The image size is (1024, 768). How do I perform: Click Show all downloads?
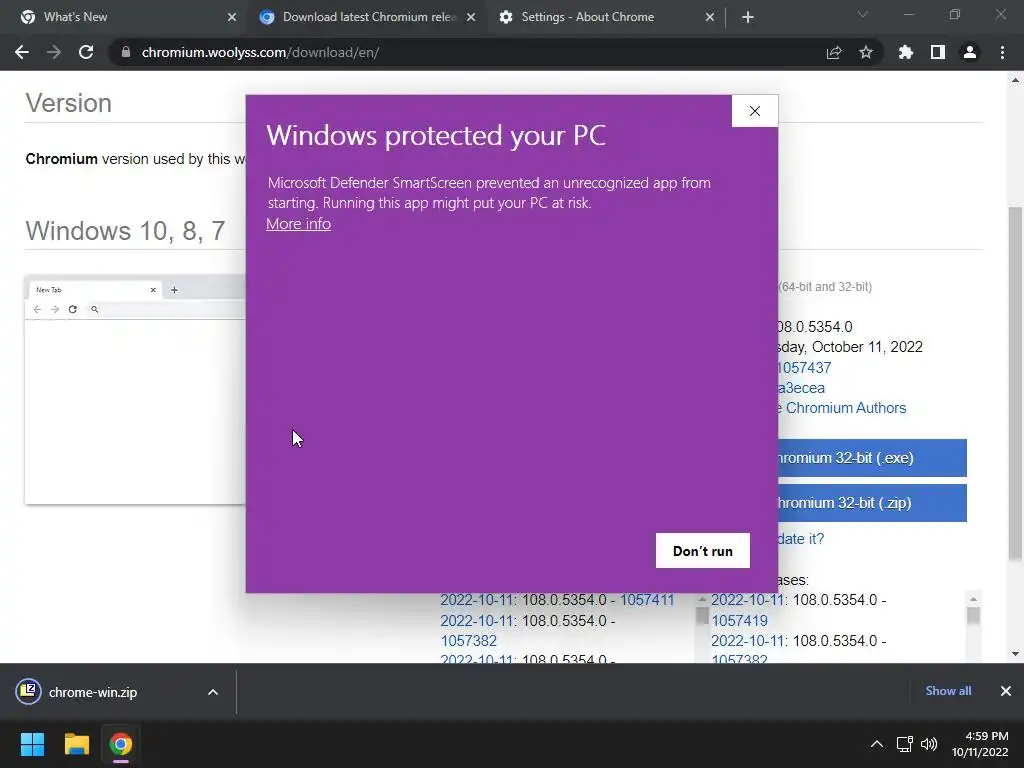coord(948,691)
